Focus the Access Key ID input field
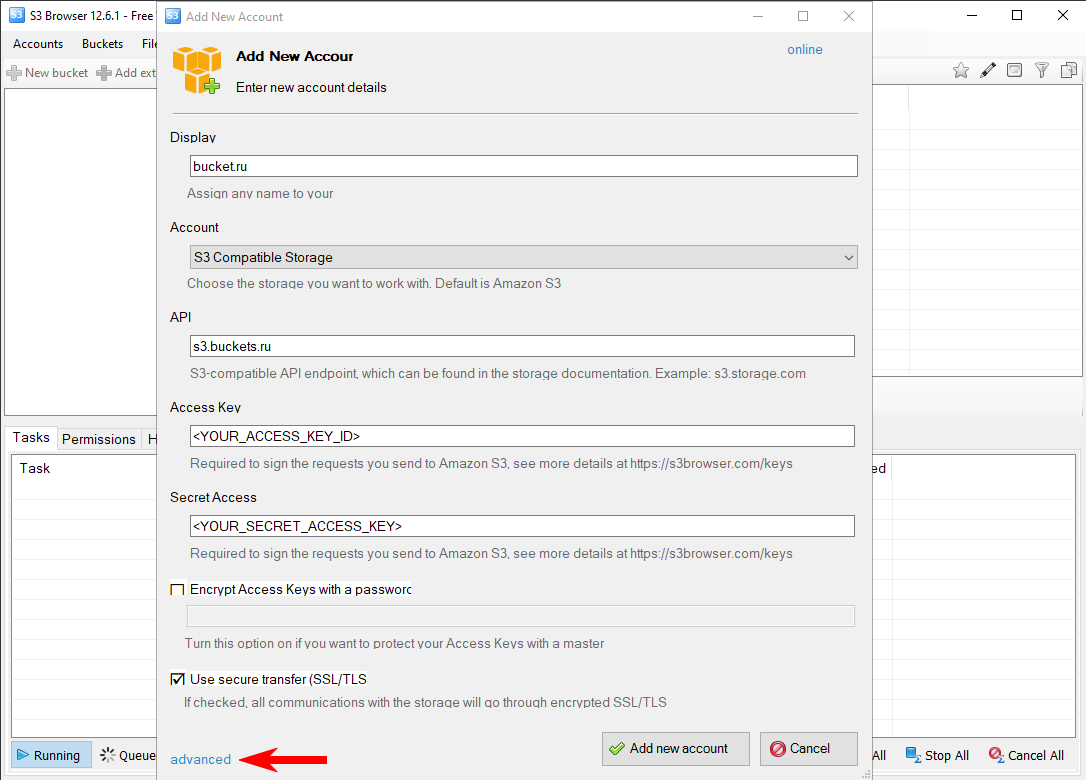Image resolution: width=1086 pixels, height=780 pixels. click(522, 436)
